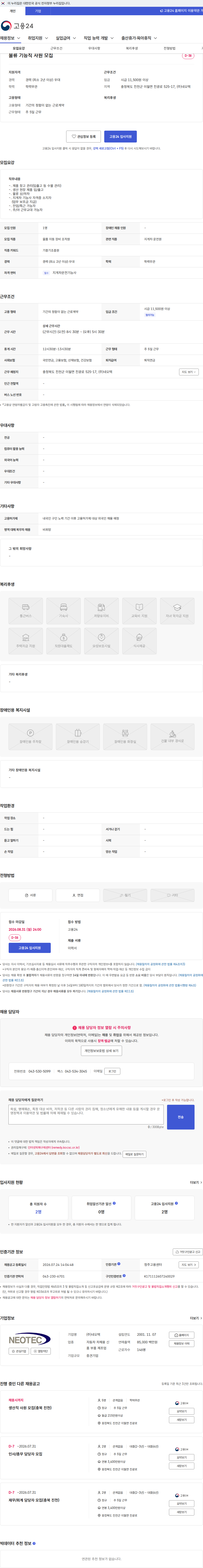Click the 취업알선기관 알선 info icon
The height and width of the screenshot is (1568, 203).
tap(114, 1203)
